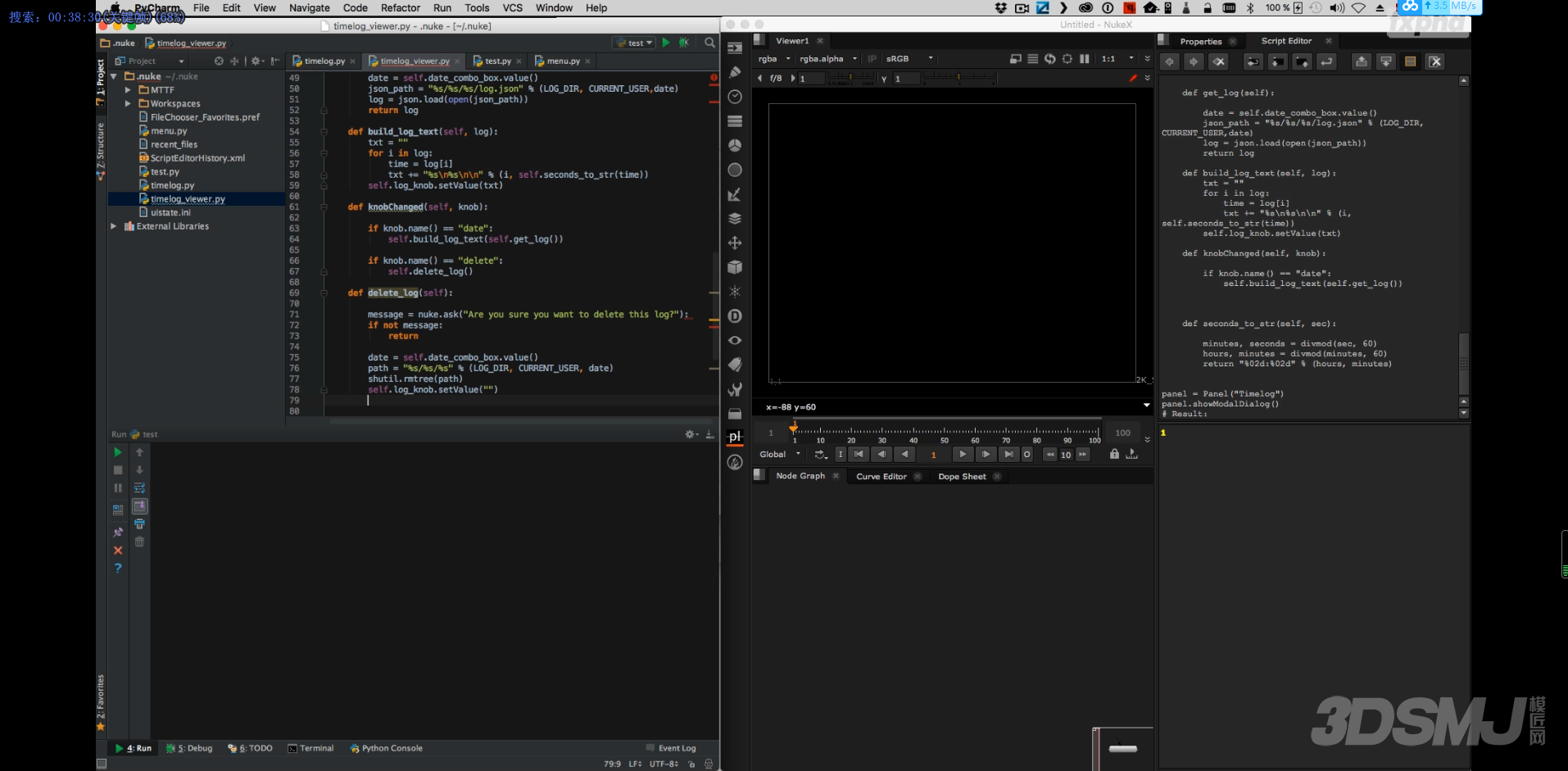
Task: Open Project panel settings gear
Action: click(256, 61)
